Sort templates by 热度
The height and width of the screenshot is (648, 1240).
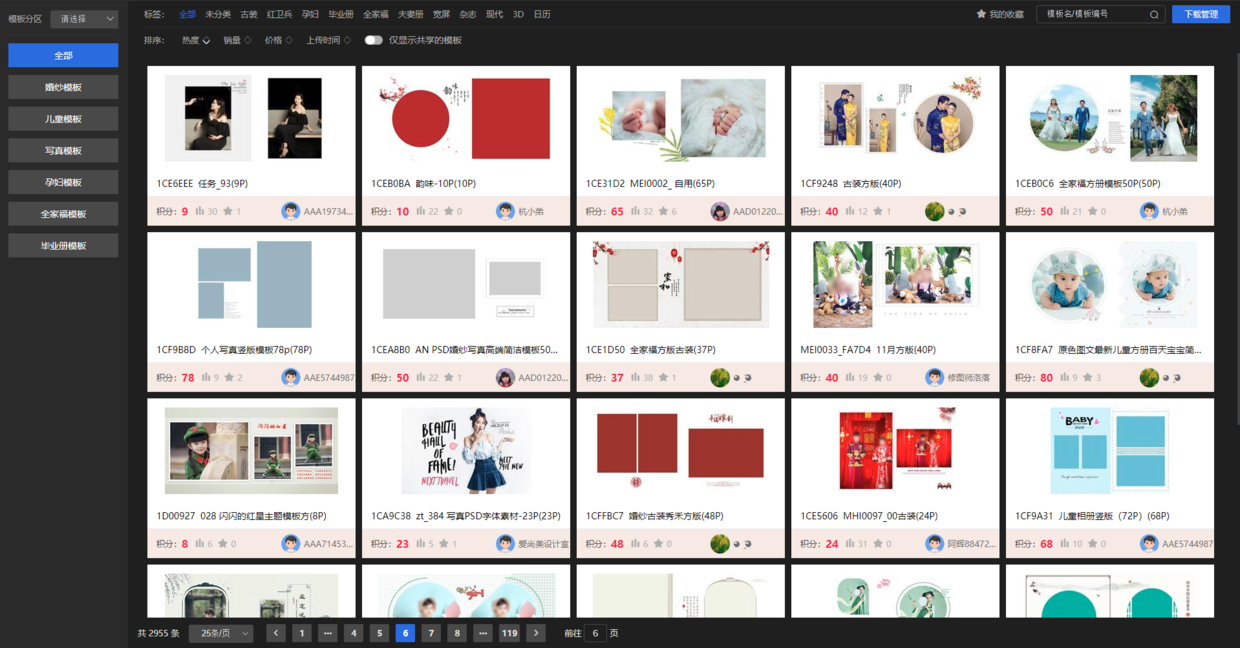coord(195,41)
